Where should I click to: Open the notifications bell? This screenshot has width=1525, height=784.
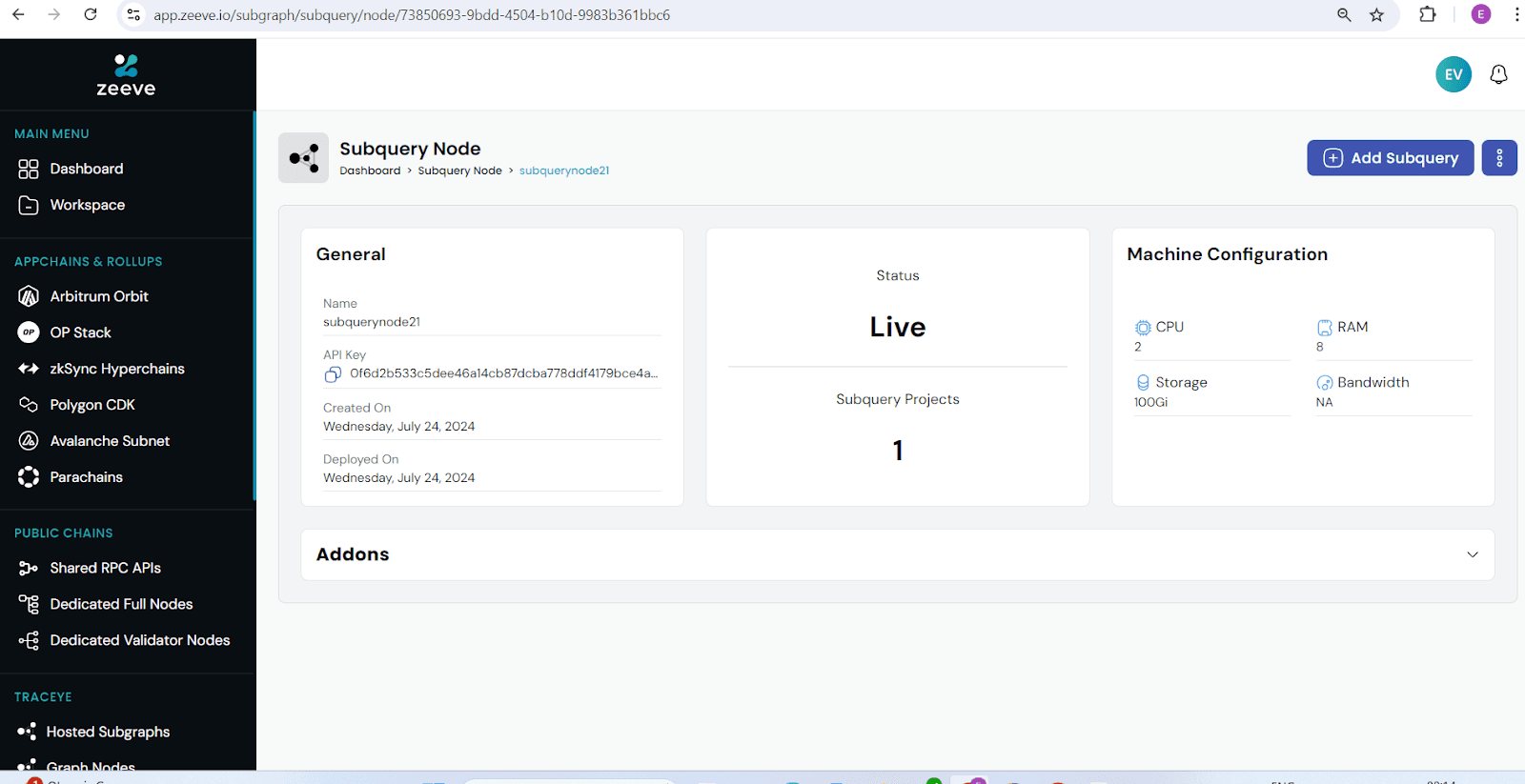point(1498,74)
